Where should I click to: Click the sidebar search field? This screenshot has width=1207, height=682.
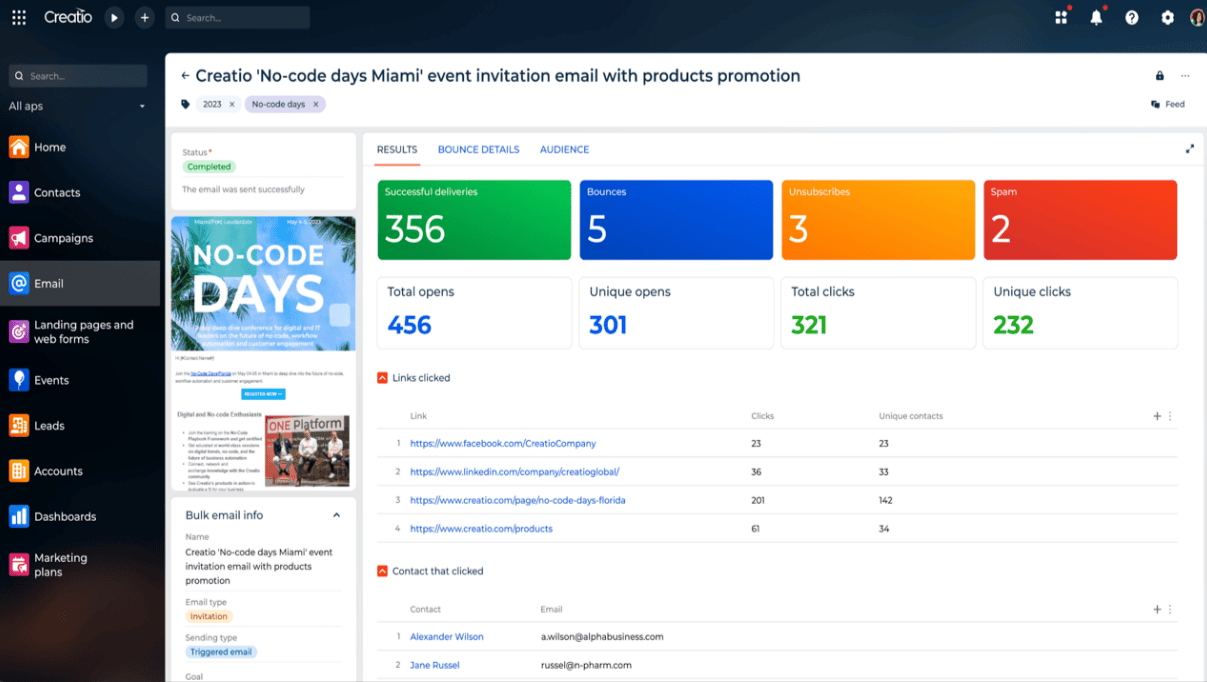[x=78, y=76]
